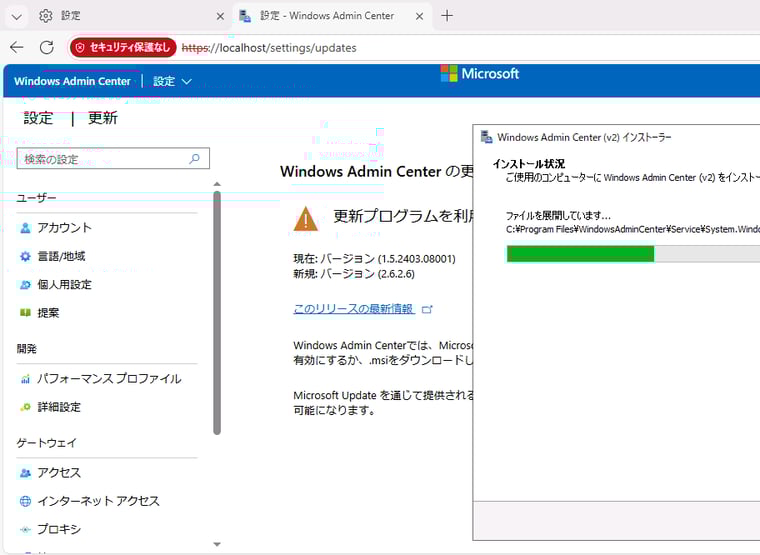Open a new browser tab
This screenshot has width=760, height=555.
(447, 16)
